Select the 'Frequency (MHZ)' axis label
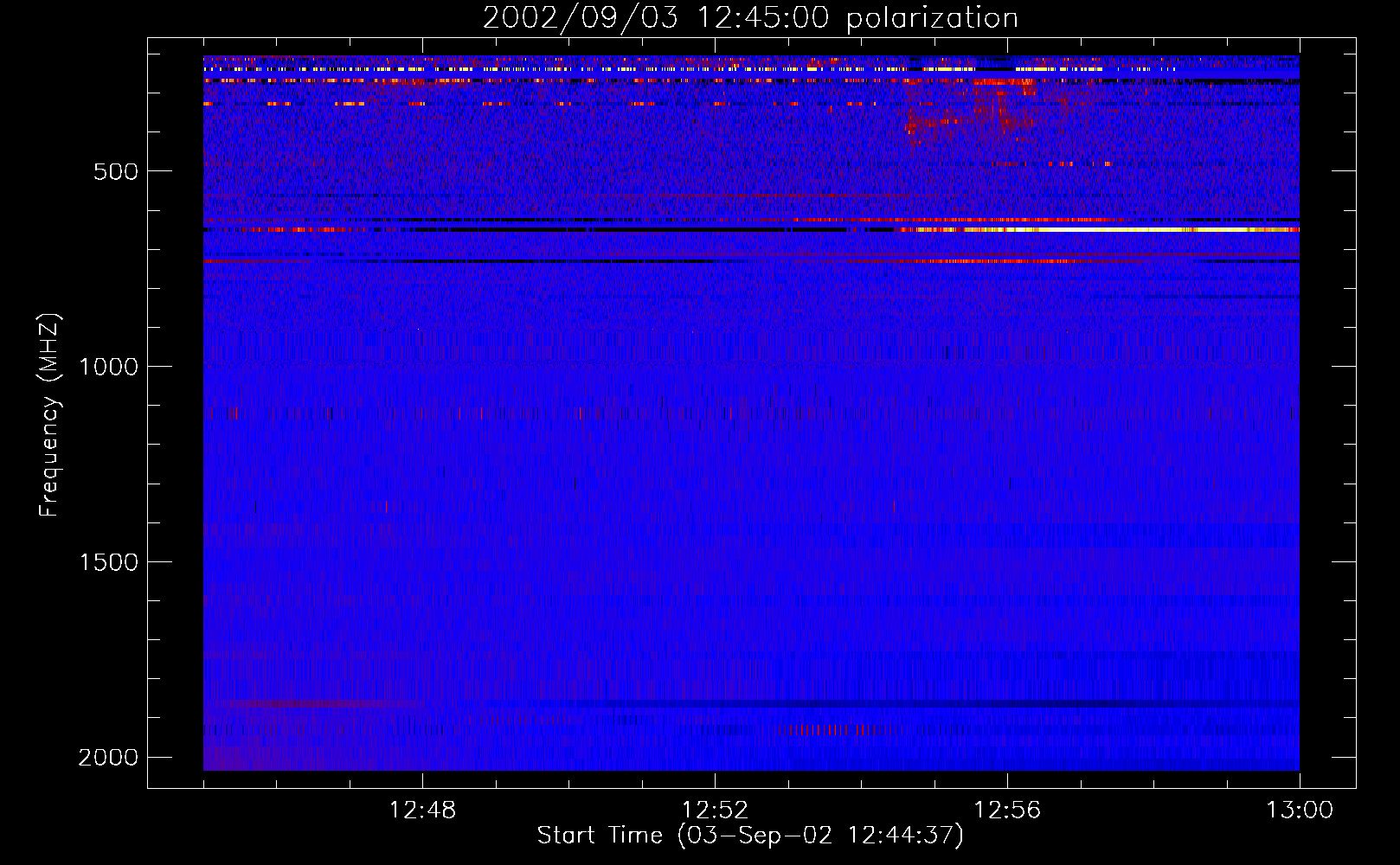1400x865 pixels. coord(50,415)
